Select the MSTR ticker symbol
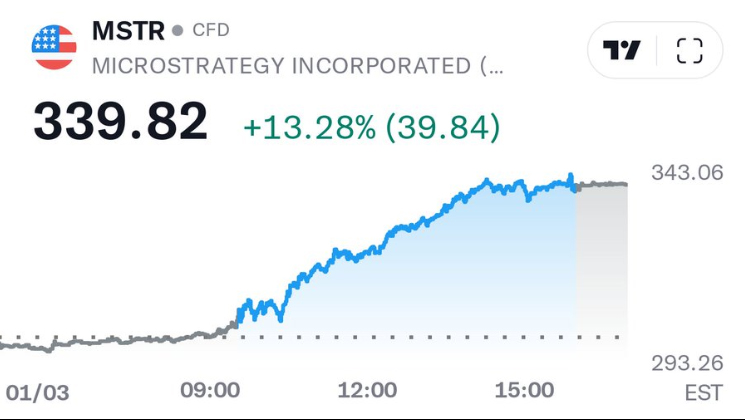This screenshot has width=745, height=420. tap(127, 30)
